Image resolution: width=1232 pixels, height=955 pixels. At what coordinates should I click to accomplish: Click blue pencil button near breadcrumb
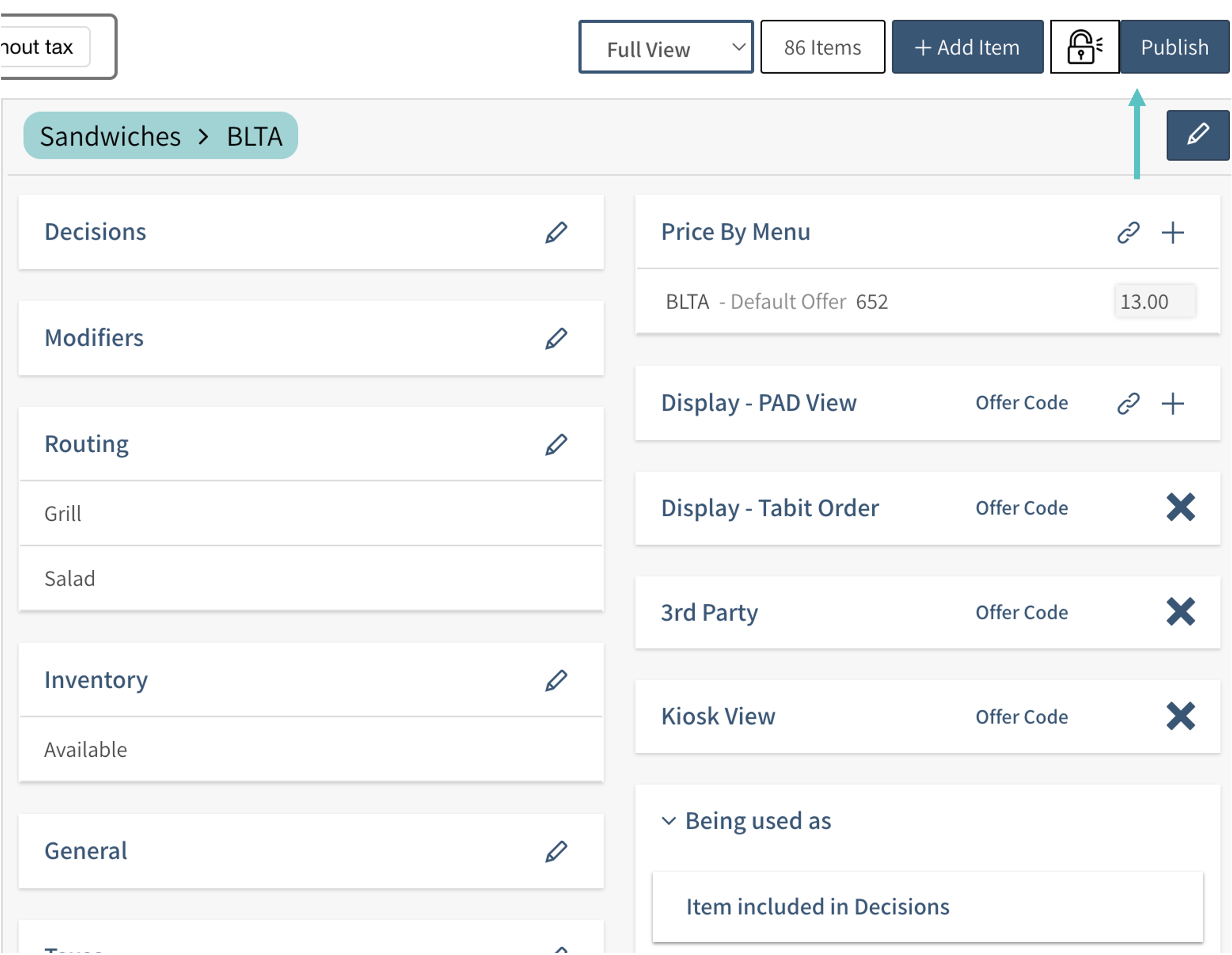(1197, 136)
